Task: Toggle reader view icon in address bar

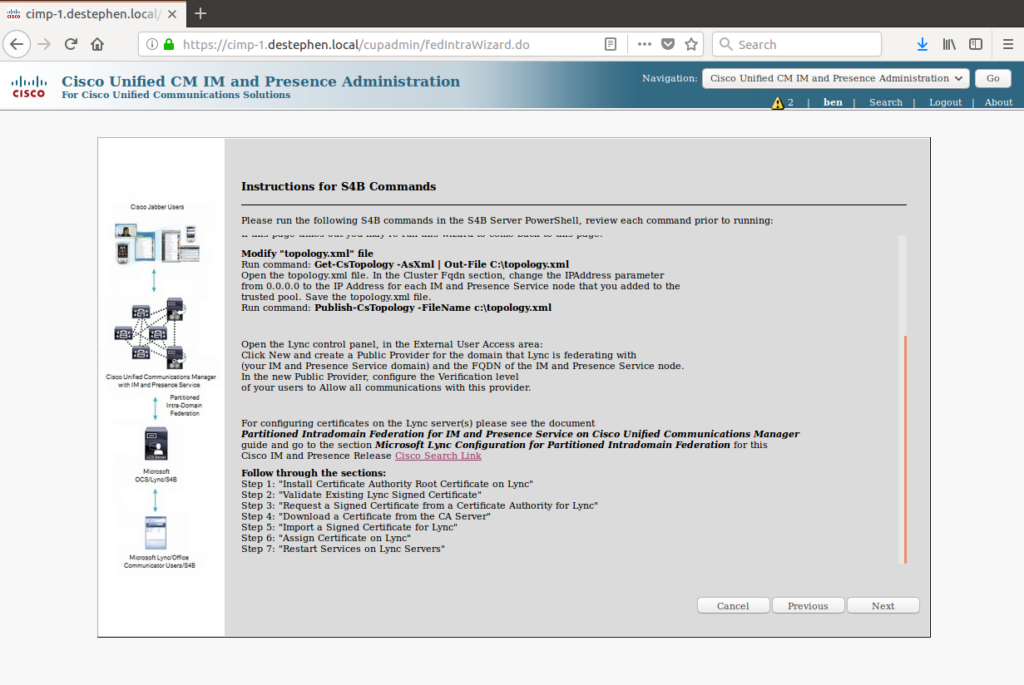Action: [610, 44]
